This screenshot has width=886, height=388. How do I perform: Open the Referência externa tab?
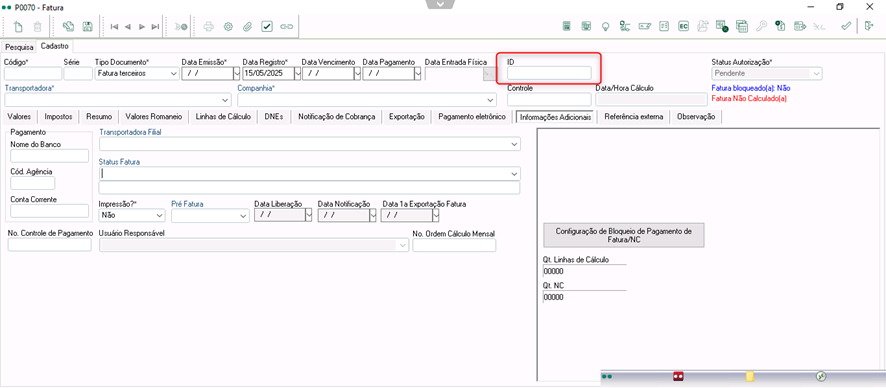click(634, 117)
